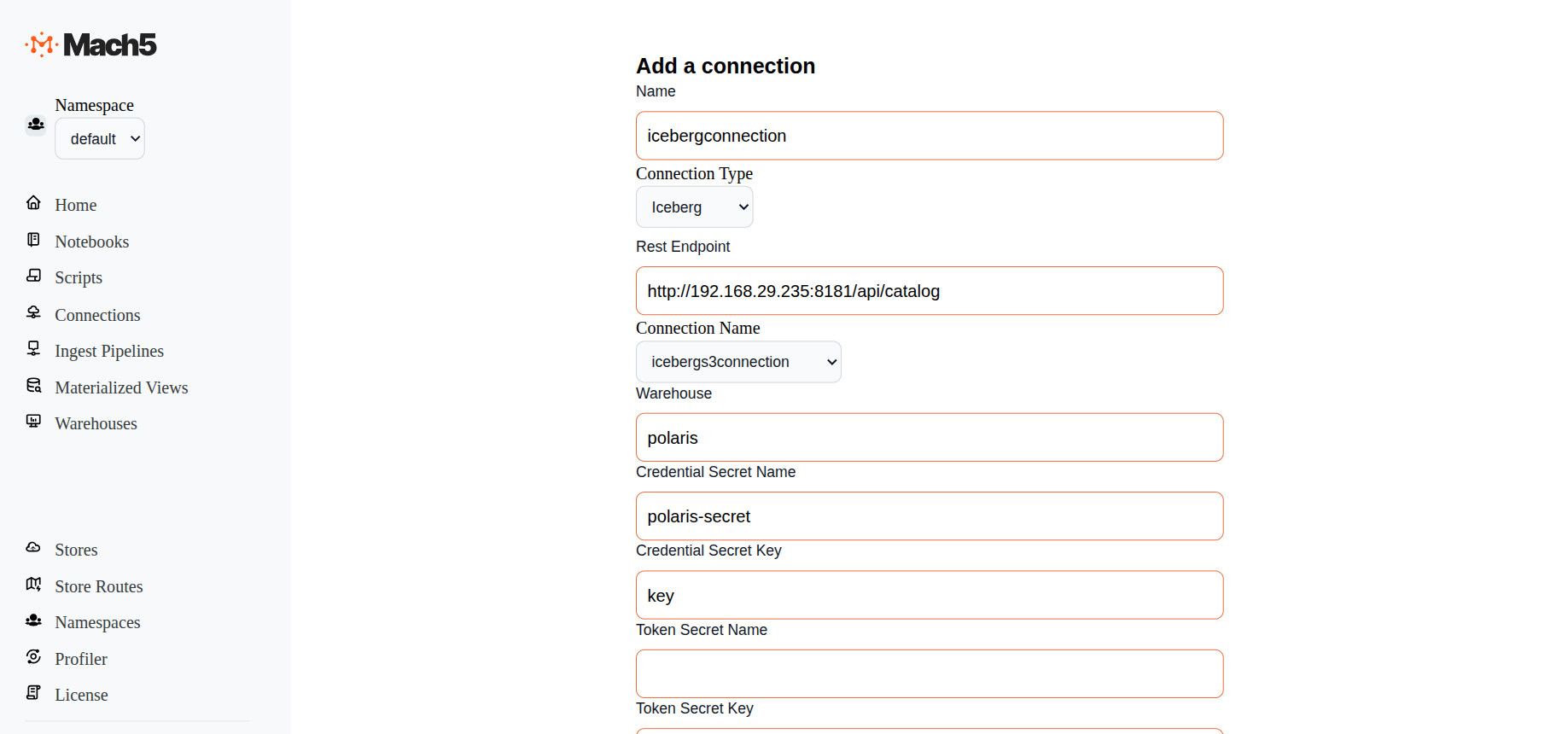Focus the Rest Endpoint URL field
The width and height of the screenshot is (1568, 734).
tap(929, 291)
